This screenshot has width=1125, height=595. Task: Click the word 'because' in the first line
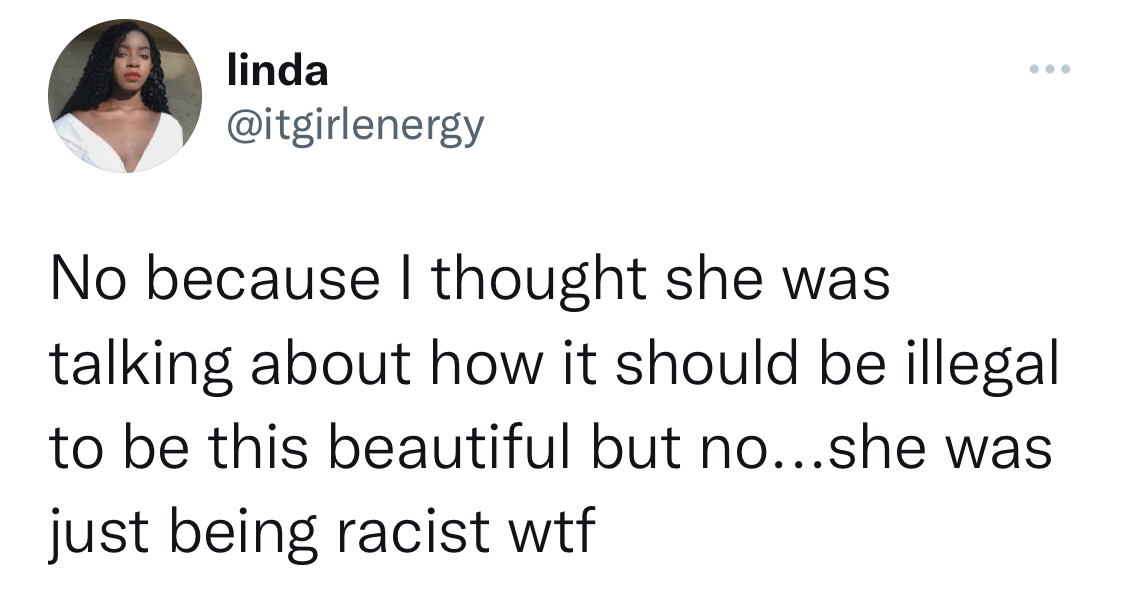click(263, 281)
